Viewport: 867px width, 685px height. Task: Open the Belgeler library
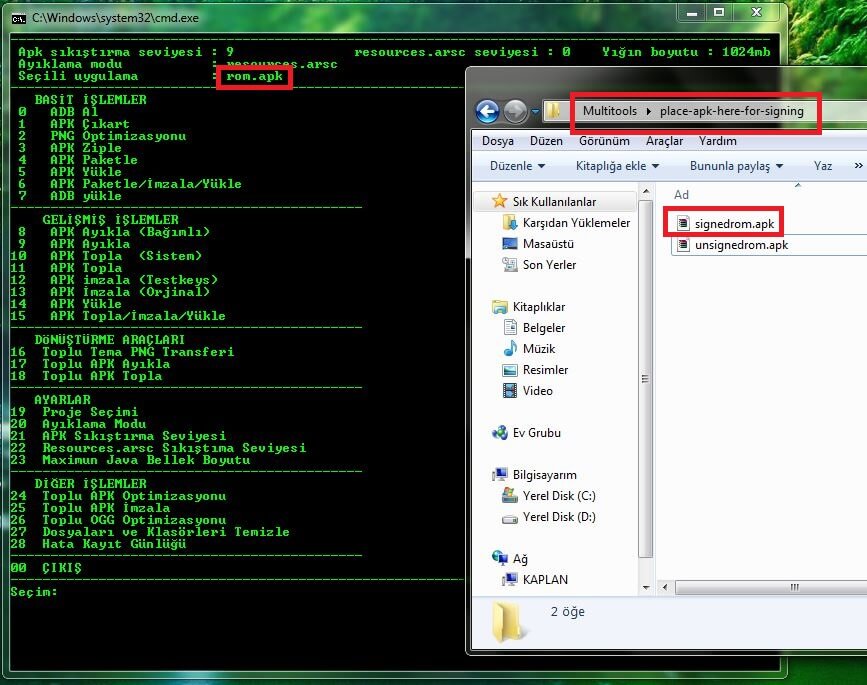[x=543, y=328]
